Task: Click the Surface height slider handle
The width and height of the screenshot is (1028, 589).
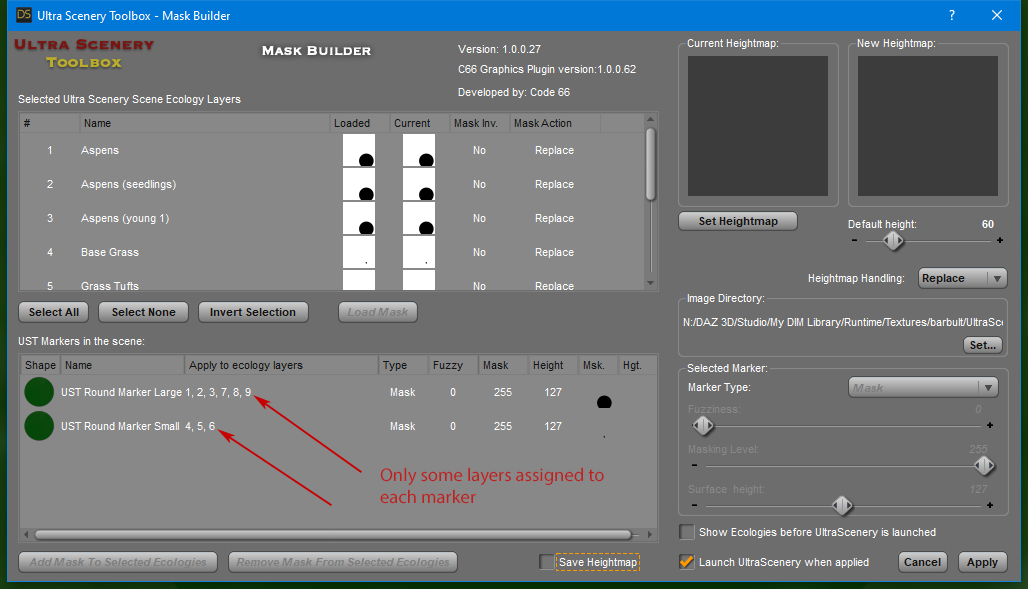Action: 842,506
